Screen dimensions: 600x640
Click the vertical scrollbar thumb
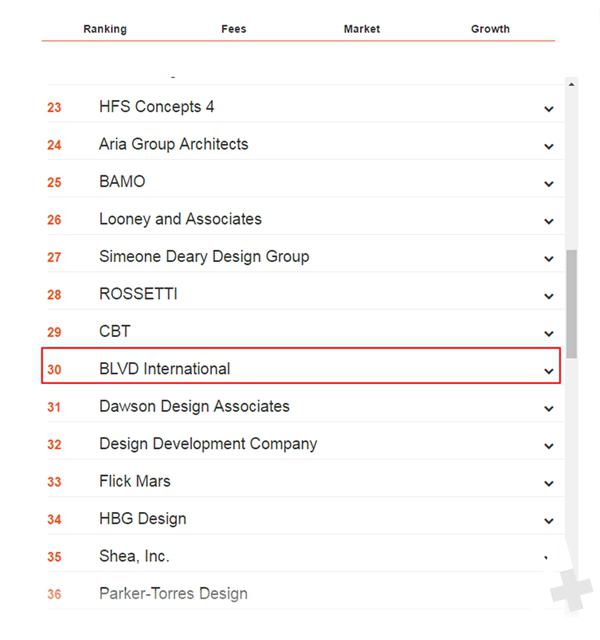[x=571, y=304]
